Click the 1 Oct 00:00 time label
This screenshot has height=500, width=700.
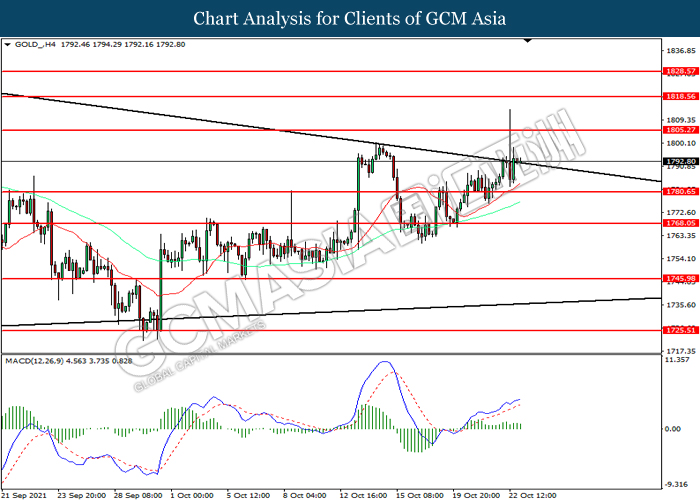click(x=192, y=496)
